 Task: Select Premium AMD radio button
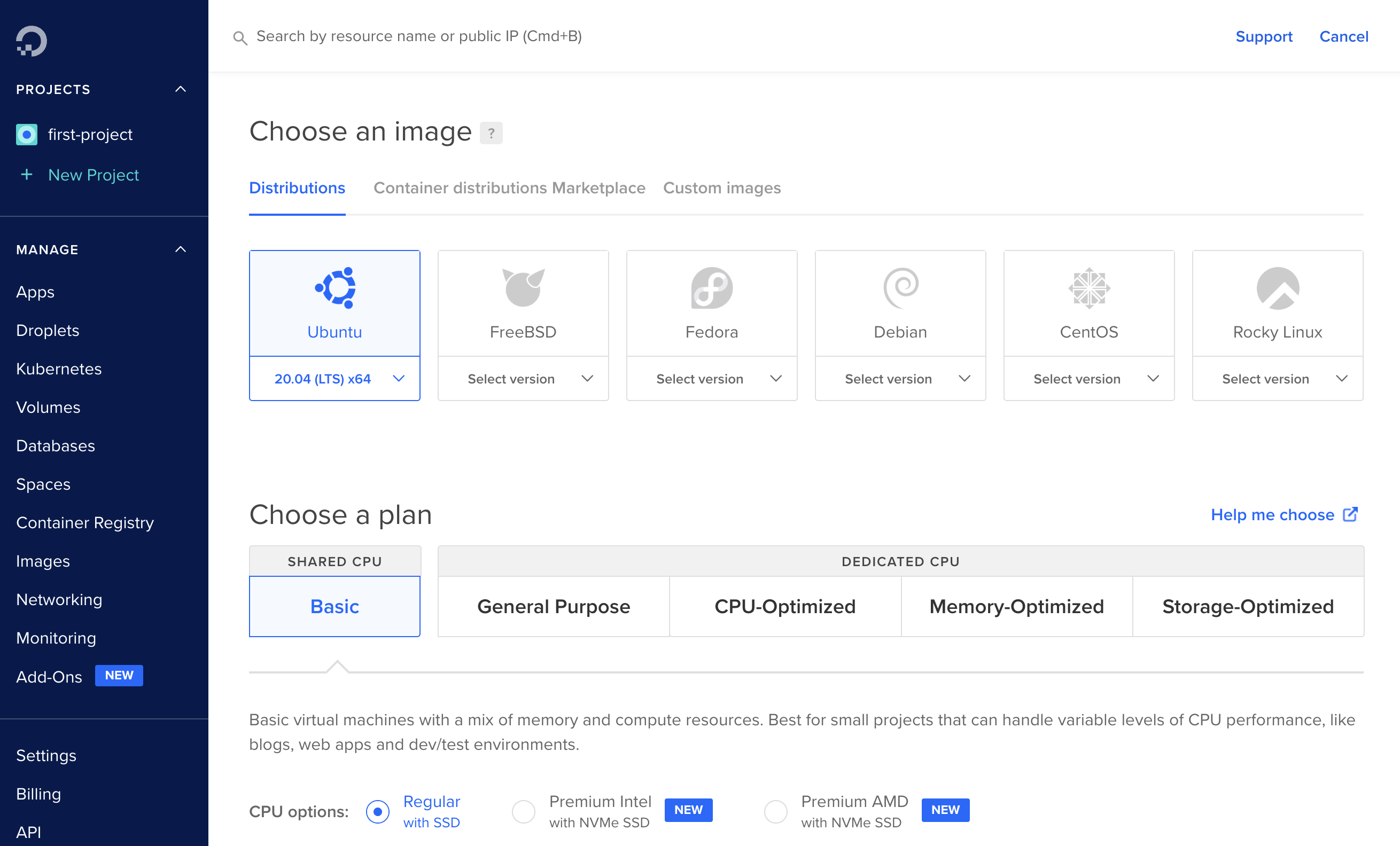pyautogui.click(x=775, y=811)
